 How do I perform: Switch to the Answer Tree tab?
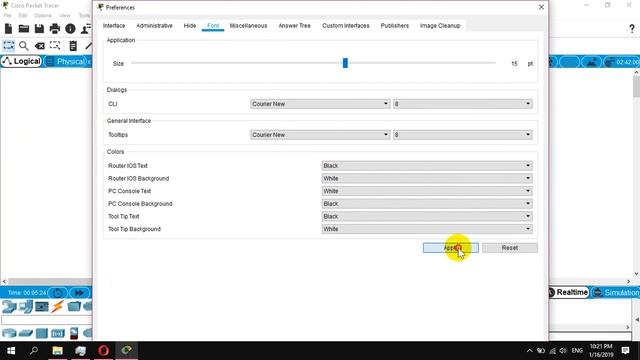point(294,26)
